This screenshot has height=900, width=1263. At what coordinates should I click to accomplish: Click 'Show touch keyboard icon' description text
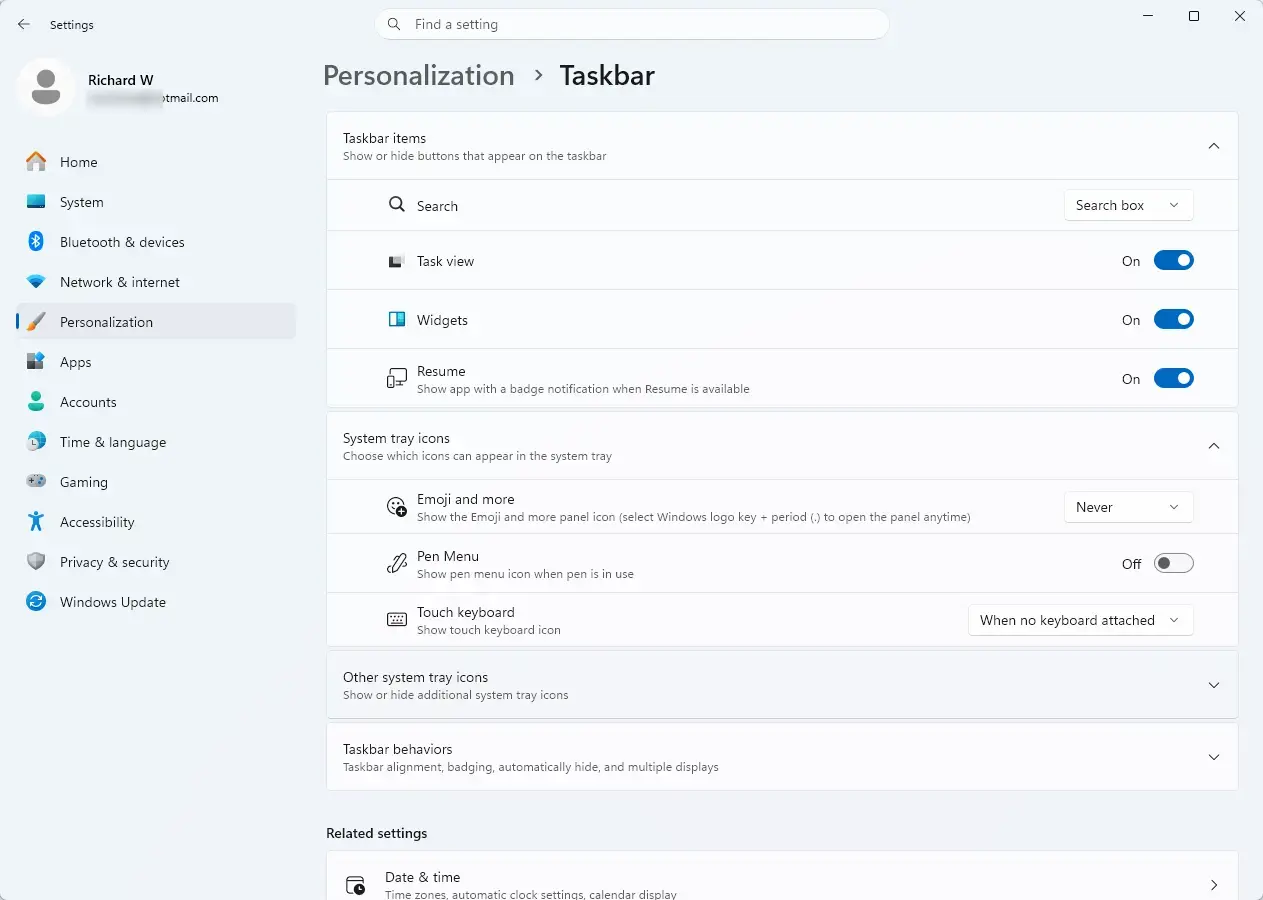click(489, 630)
